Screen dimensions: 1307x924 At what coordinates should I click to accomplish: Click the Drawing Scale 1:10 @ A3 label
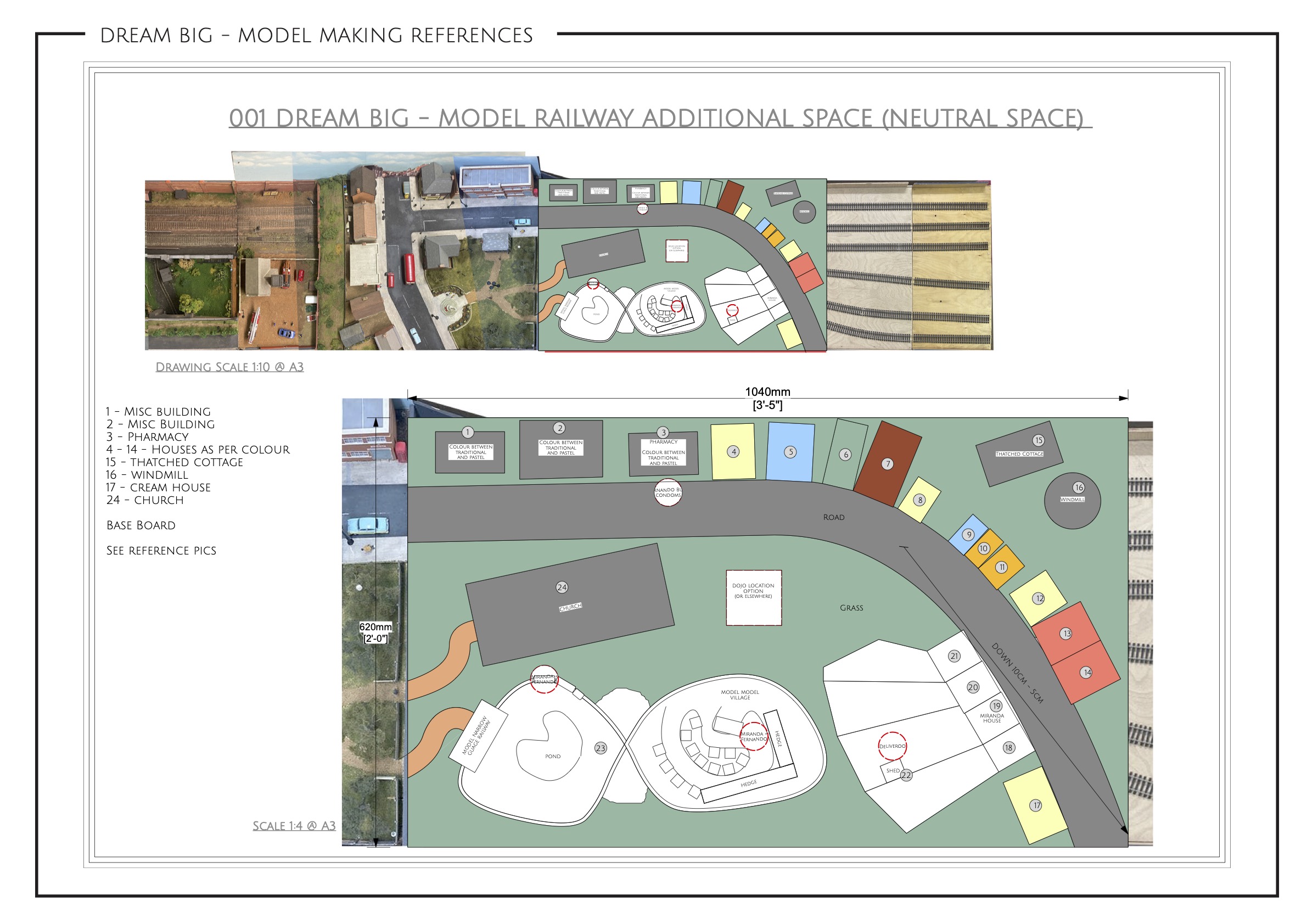point(229,367)
